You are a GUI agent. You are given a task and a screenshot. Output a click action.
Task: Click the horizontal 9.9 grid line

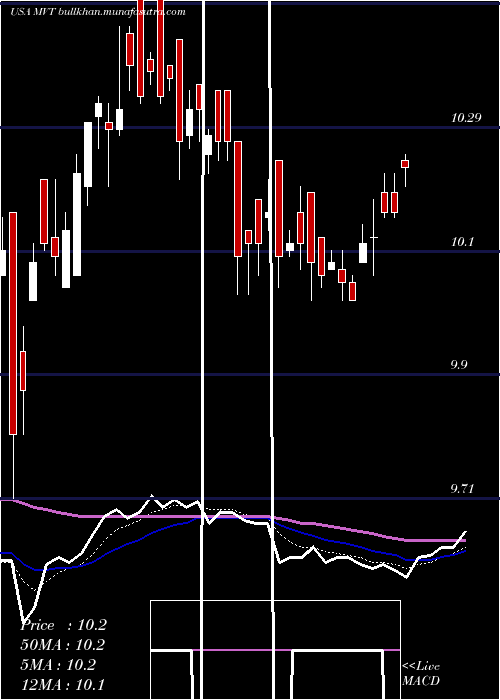click(x=250, y=374)
